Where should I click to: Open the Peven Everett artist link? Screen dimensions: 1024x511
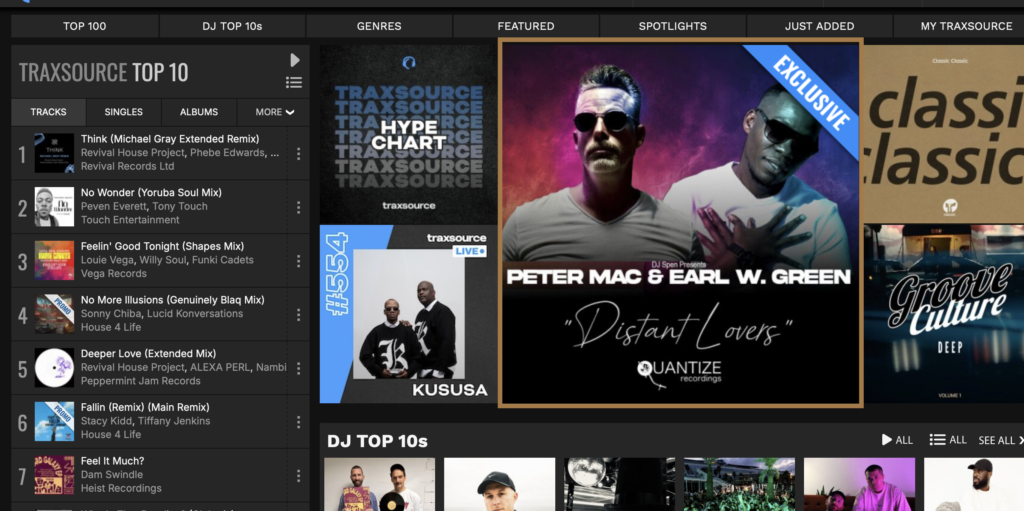[x=113, y=207]
